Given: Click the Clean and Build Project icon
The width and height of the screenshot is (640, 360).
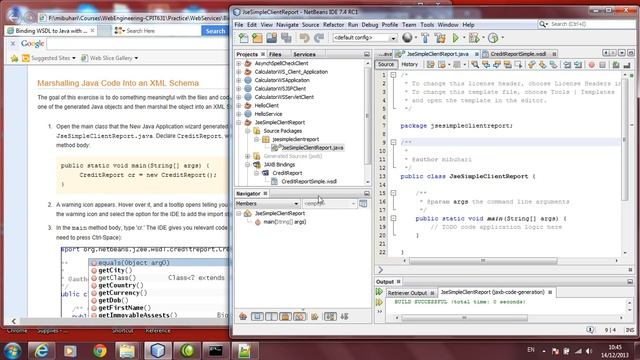Looking at the screenshot, I should coord(440,38).
